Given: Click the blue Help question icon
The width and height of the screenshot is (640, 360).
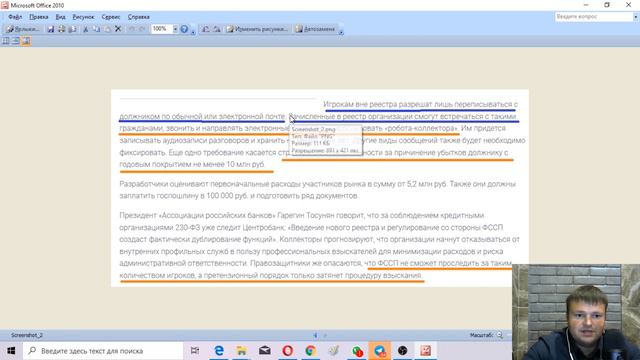Looking at the screenshot, I should coord(184,29).
